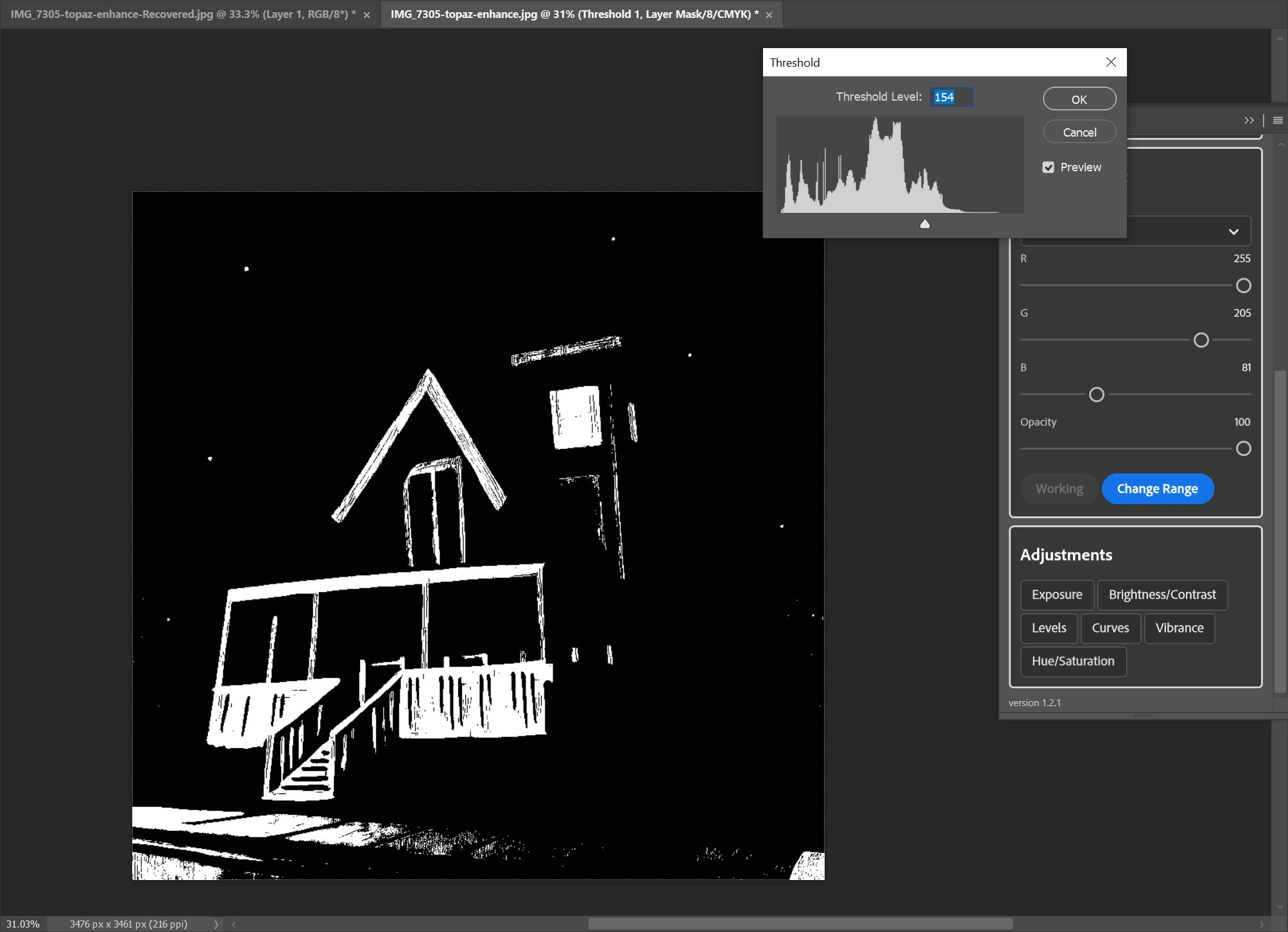This screenshot has width=1288, height=932.
Task: Click the Opacity value 100
Action: [x=1242, y=422]
